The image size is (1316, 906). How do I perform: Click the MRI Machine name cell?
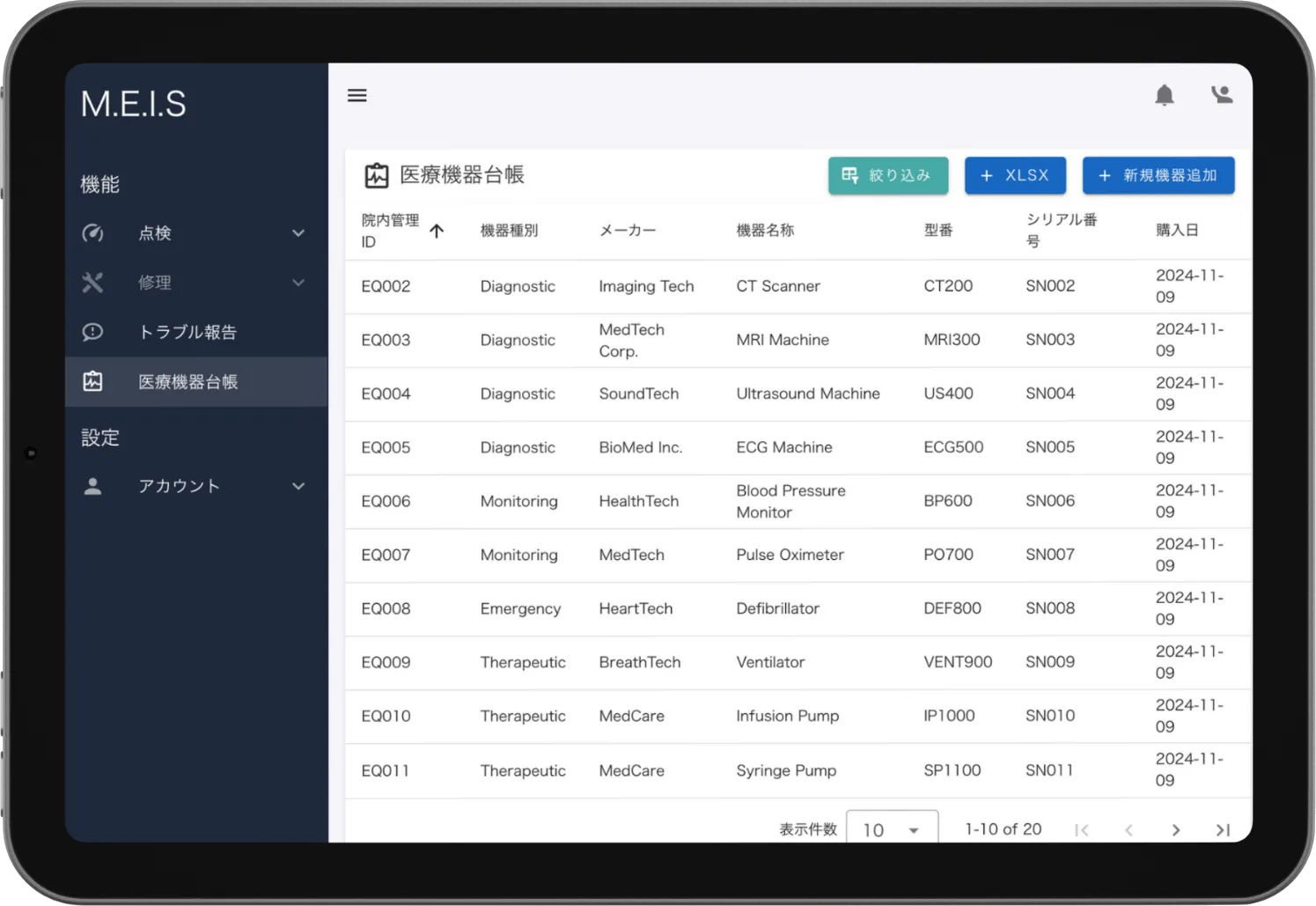(783, 340)
